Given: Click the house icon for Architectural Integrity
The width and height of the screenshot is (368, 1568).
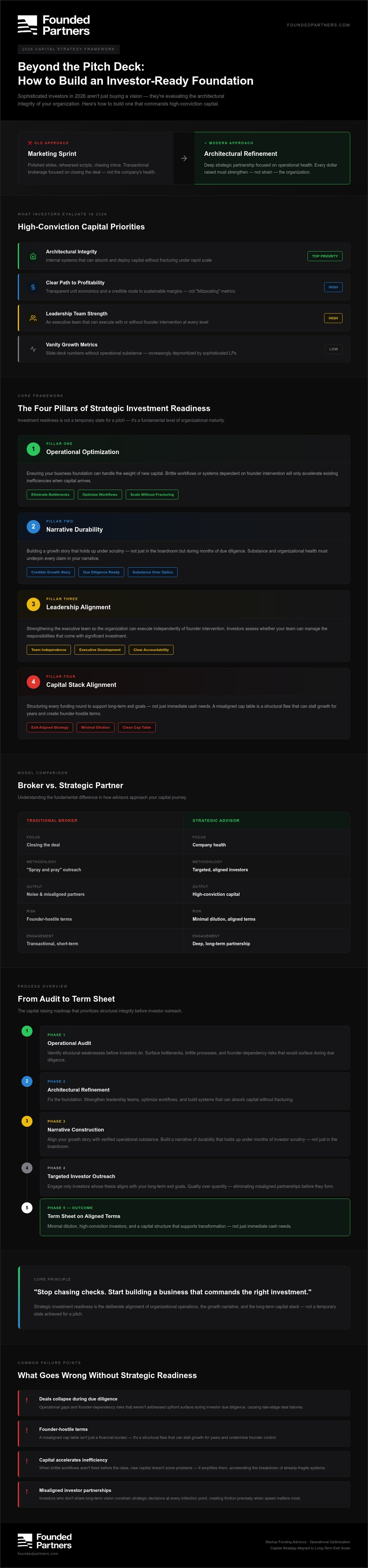Looking at the screenshot, I should coord(33,256).
